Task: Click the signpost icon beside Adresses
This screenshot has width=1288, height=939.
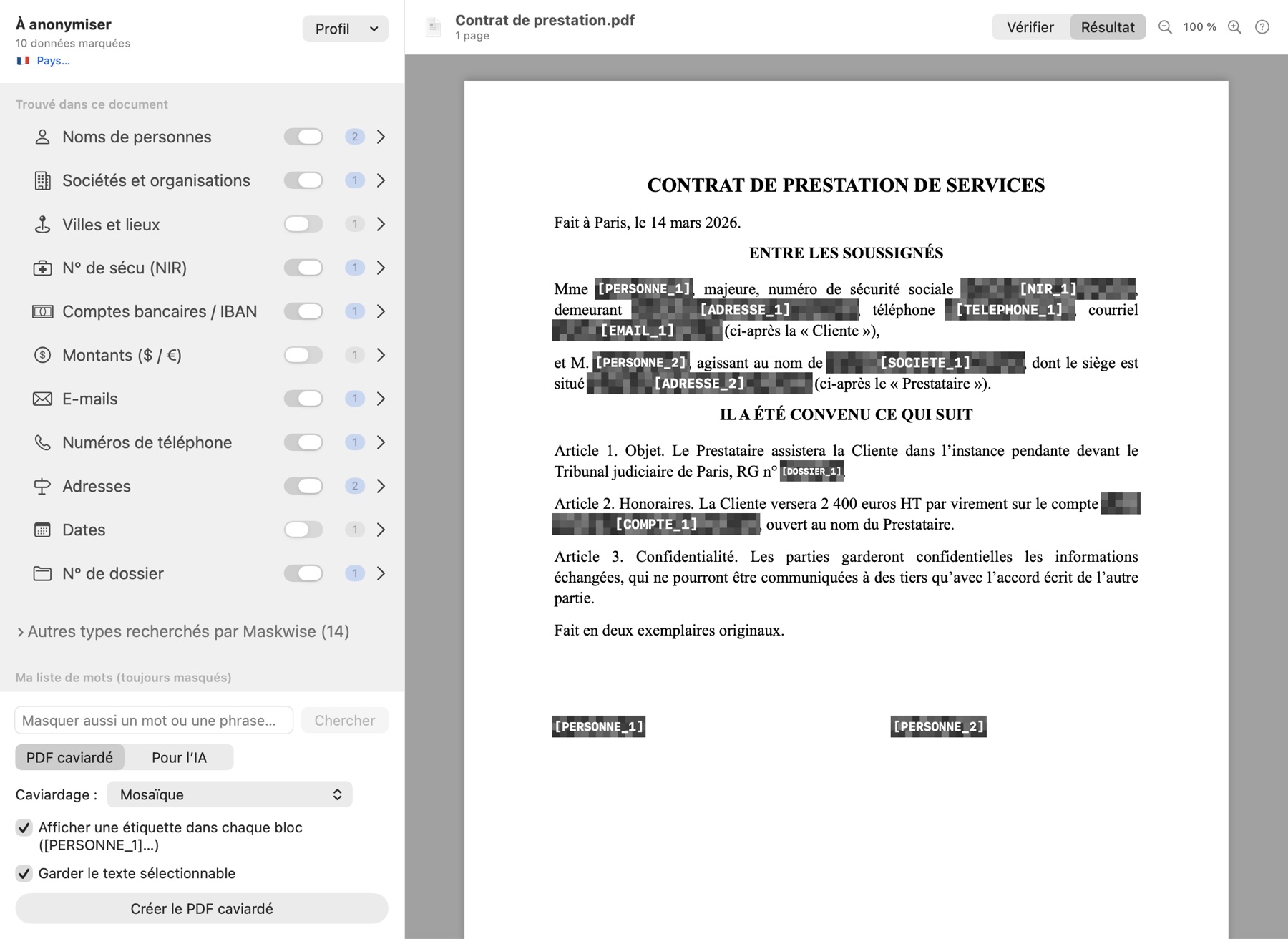Action: 42,486
